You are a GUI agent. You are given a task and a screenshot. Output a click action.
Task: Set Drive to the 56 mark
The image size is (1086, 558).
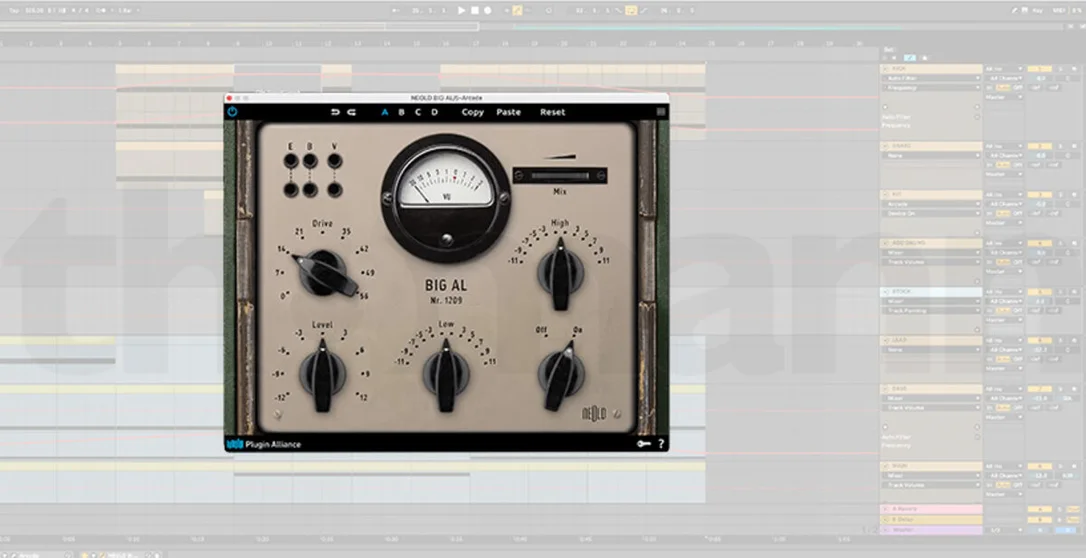pyautogui.click(x=364, y=295)
